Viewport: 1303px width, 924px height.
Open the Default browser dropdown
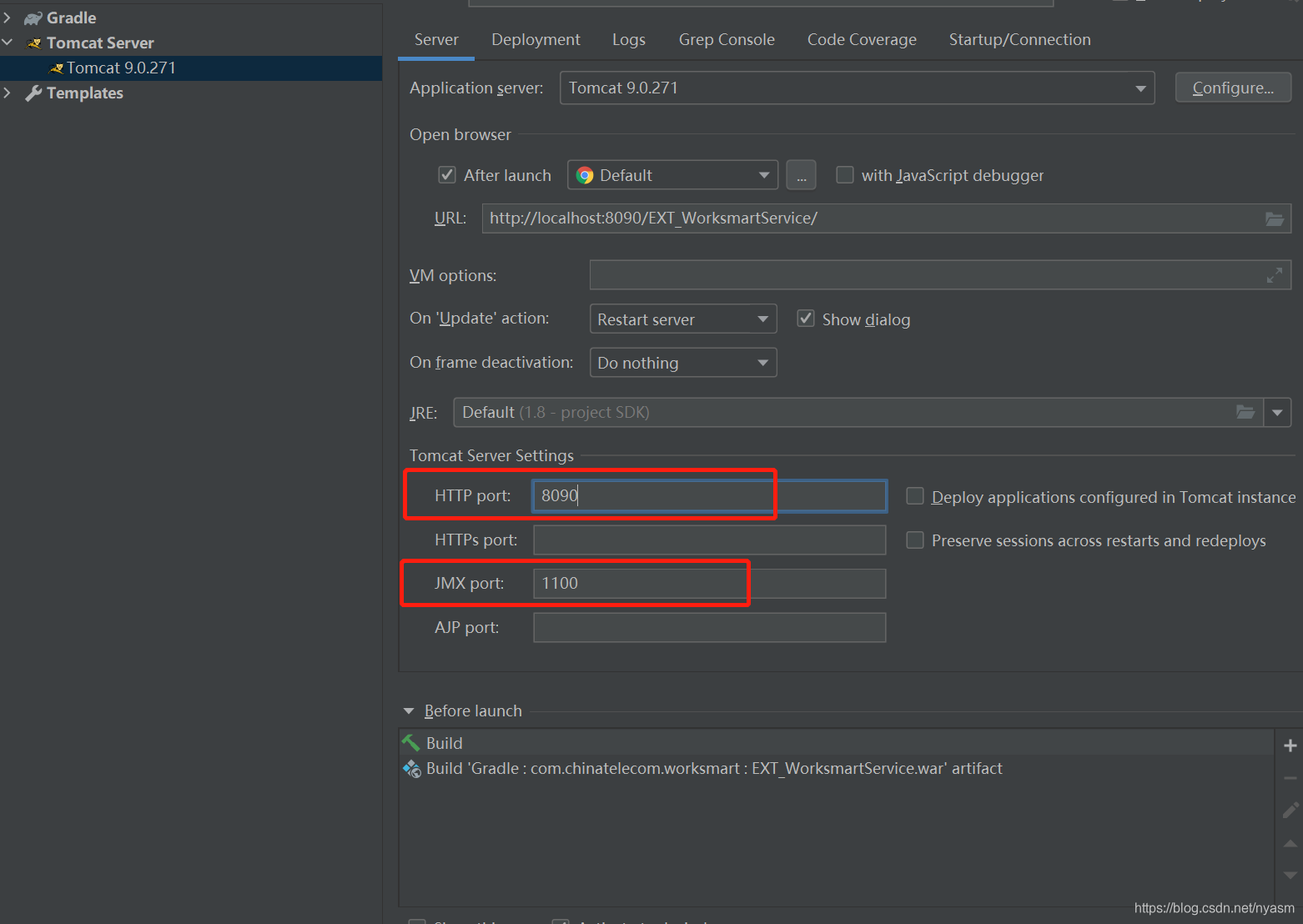point(672,175)
